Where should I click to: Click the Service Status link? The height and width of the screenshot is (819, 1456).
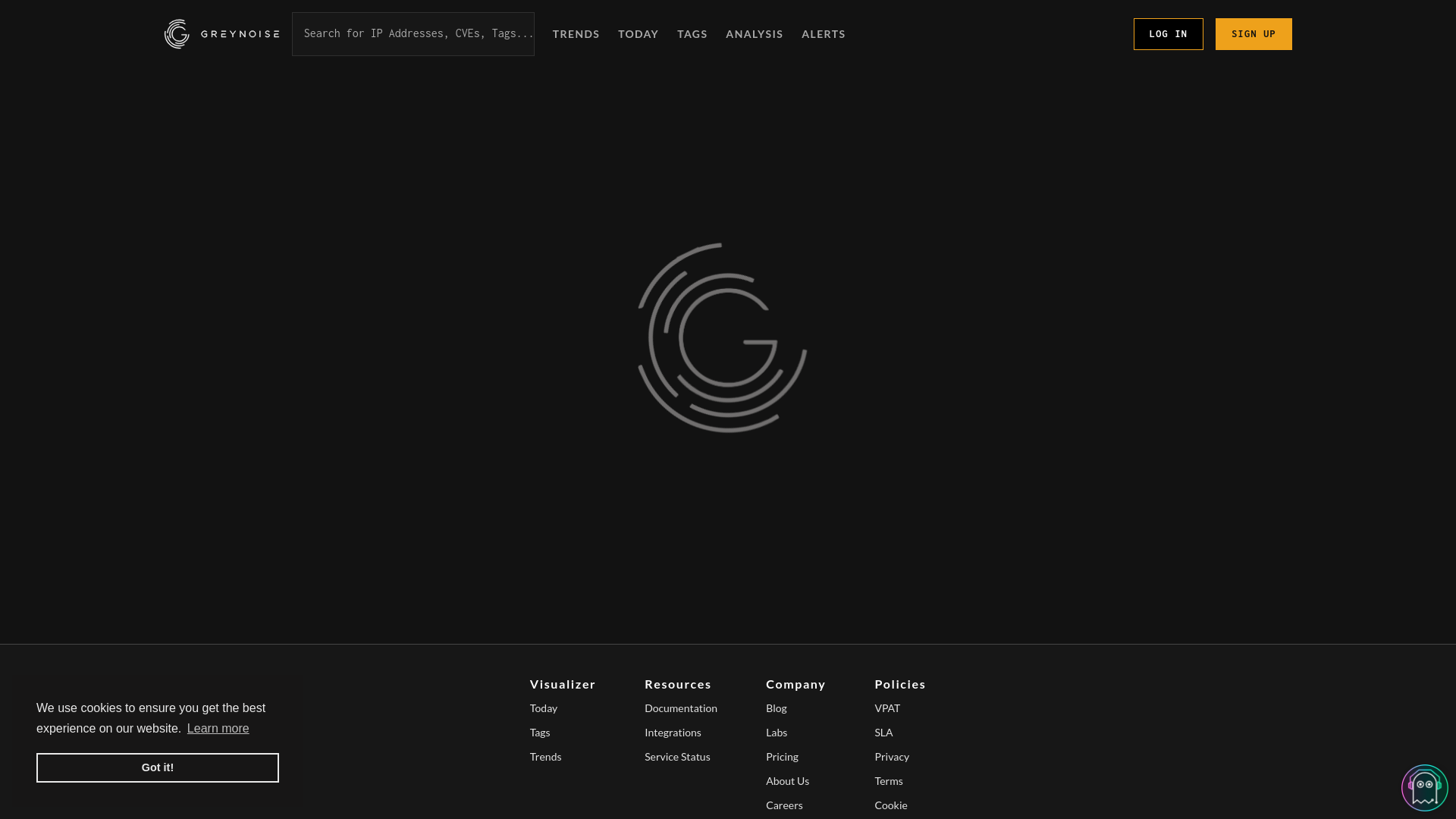click(x=677, y=756)
